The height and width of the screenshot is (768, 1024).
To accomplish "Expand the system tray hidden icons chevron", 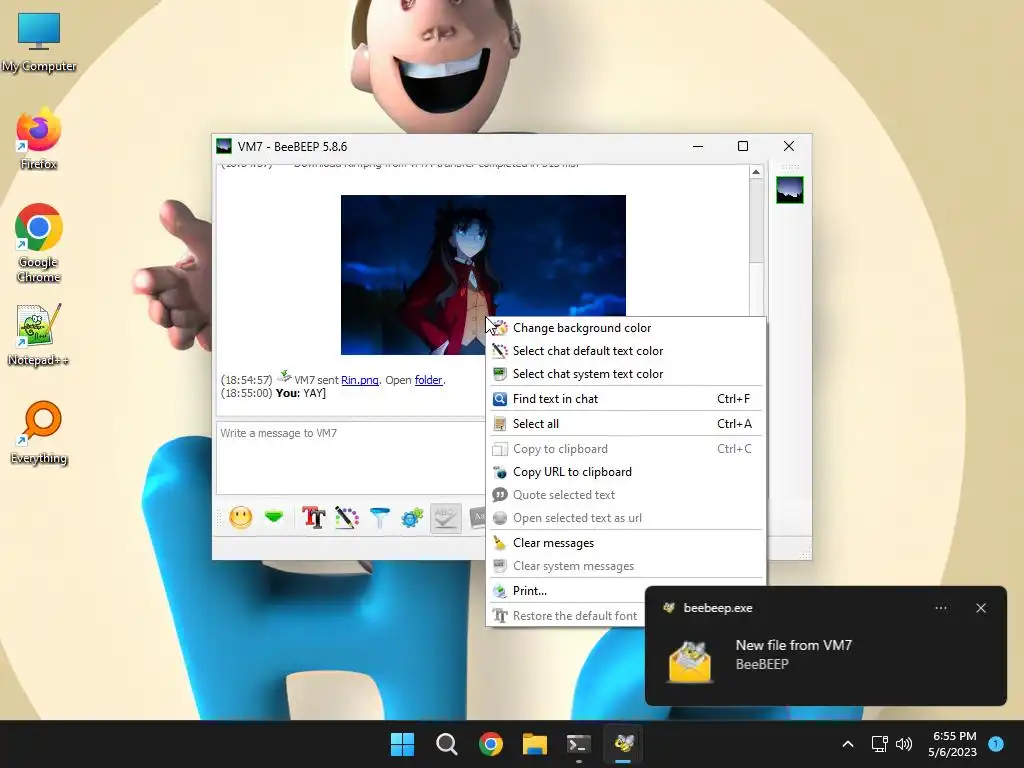I will click(848, 744).
